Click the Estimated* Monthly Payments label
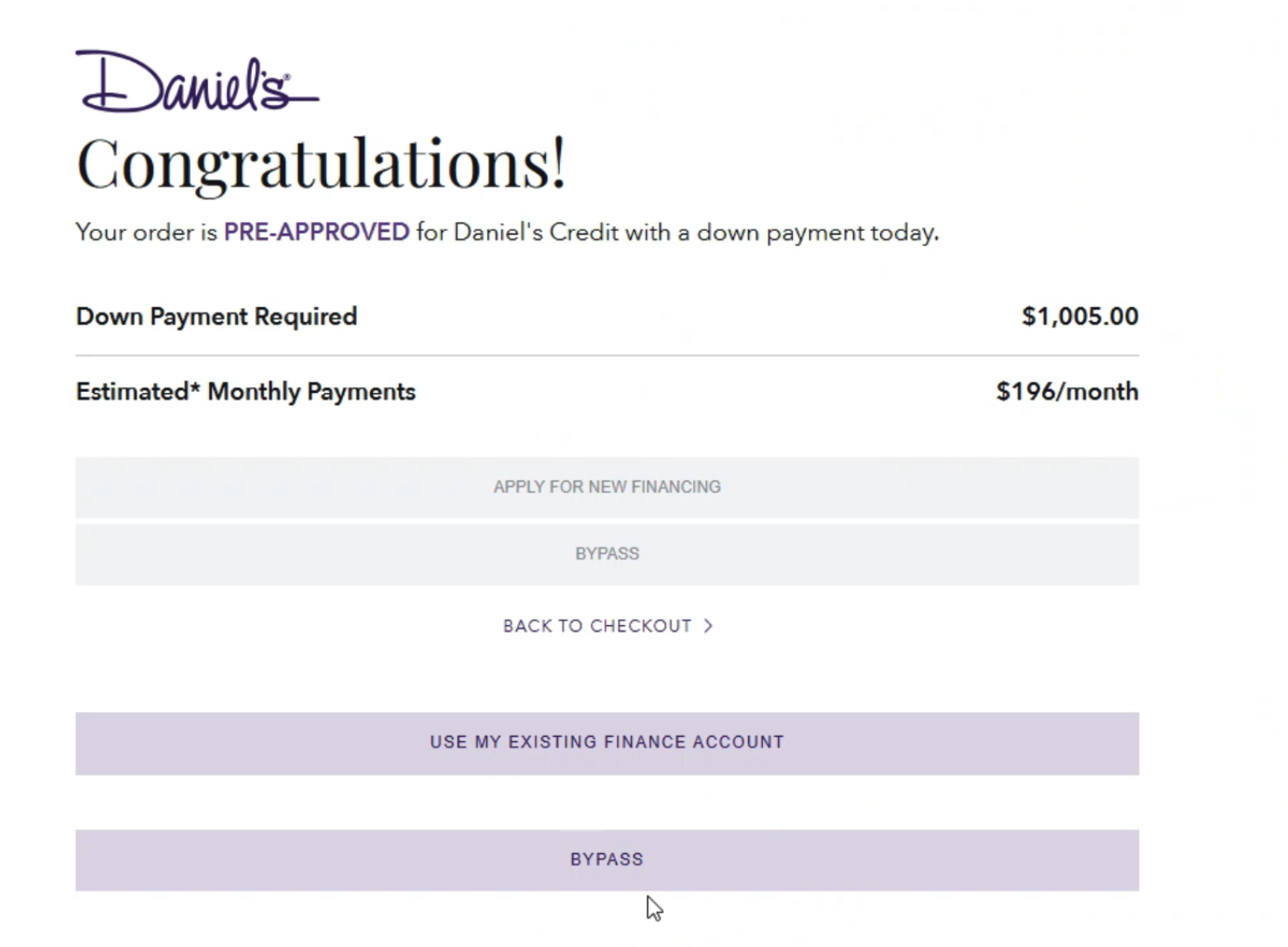The image size is (1288, 947). coord(246,391)
